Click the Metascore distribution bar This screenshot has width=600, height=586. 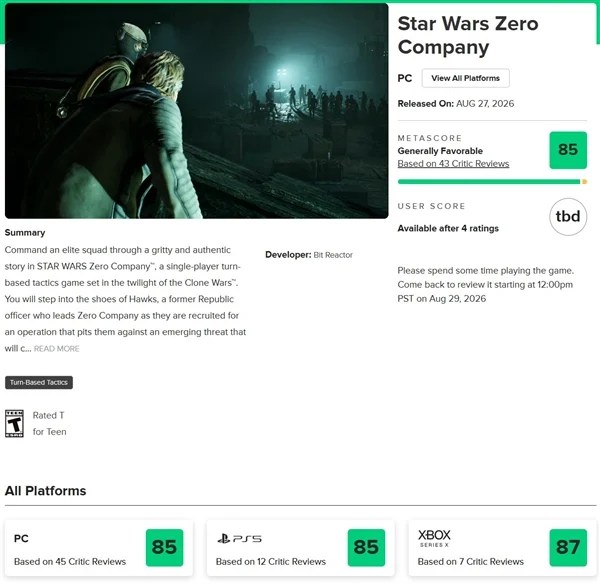coord(492,182)
